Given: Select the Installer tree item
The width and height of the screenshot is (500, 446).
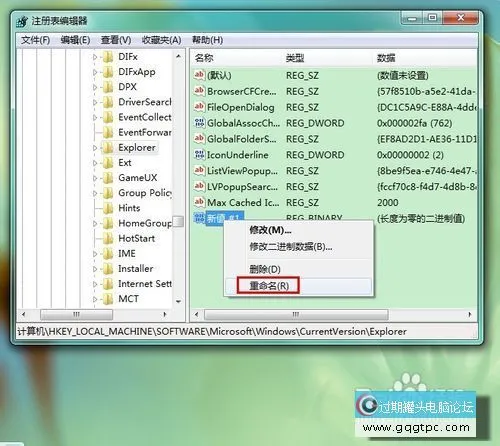Looking at the screenshot, I should pos(136,269).
